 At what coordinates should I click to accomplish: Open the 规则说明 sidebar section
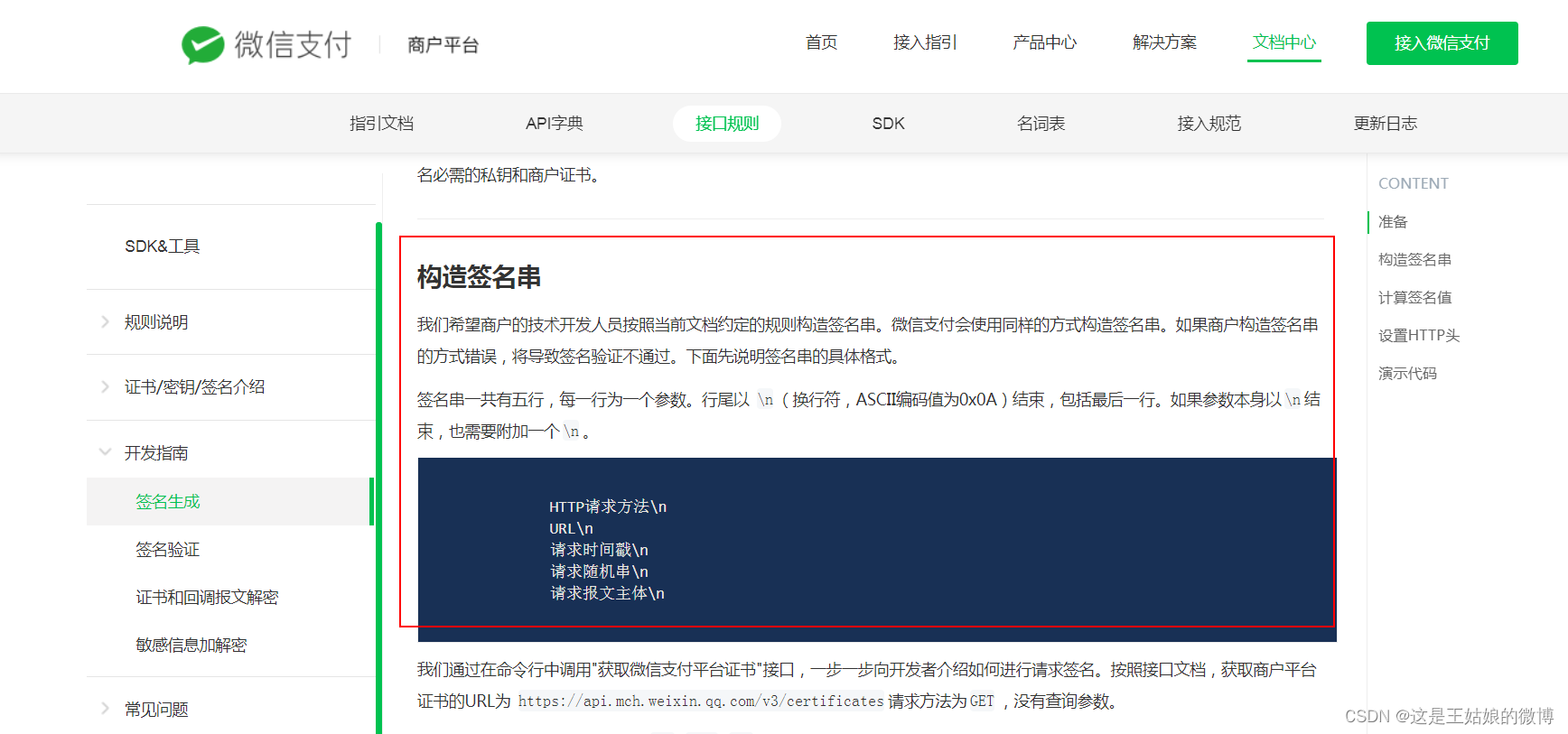click(x=156, y=322)
